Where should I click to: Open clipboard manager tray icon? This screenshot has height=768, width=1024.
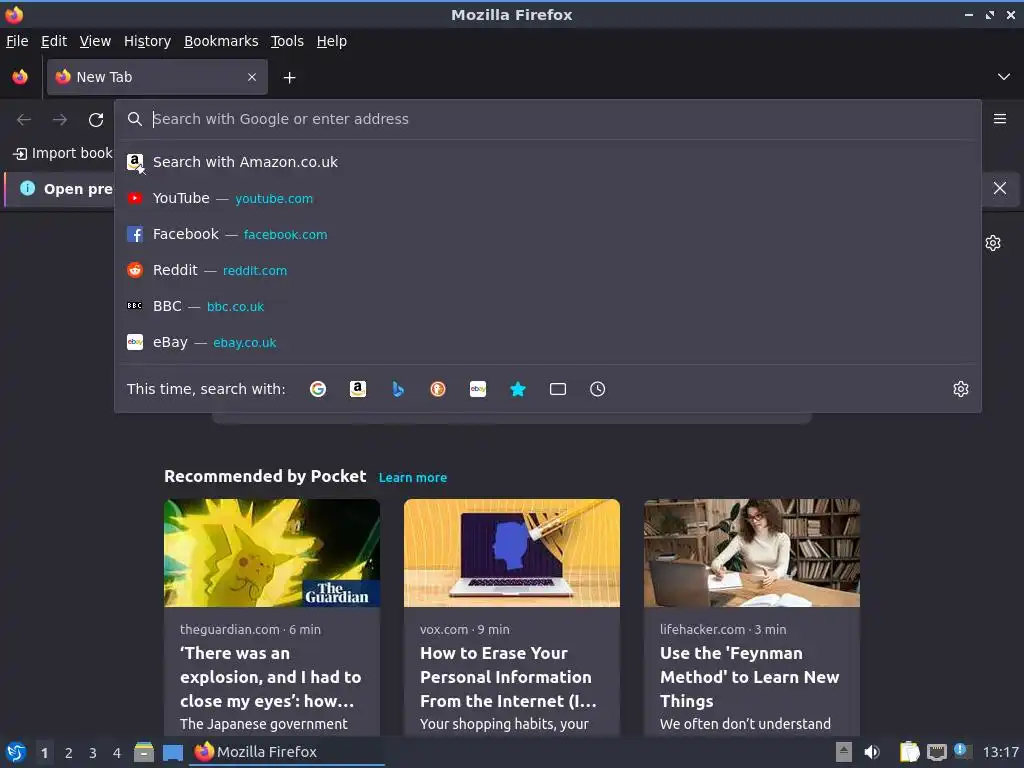tap(909, 752)
